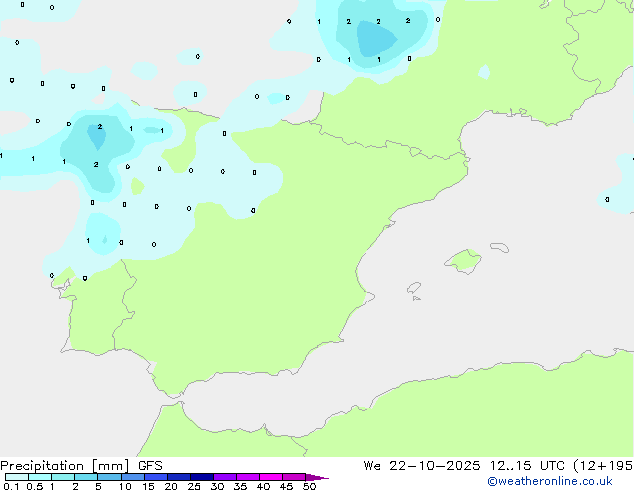This screenshot has width=634, height=490.
Task: Select the 0.5–1 mm legend color swatch
Action: pos(40,477)
